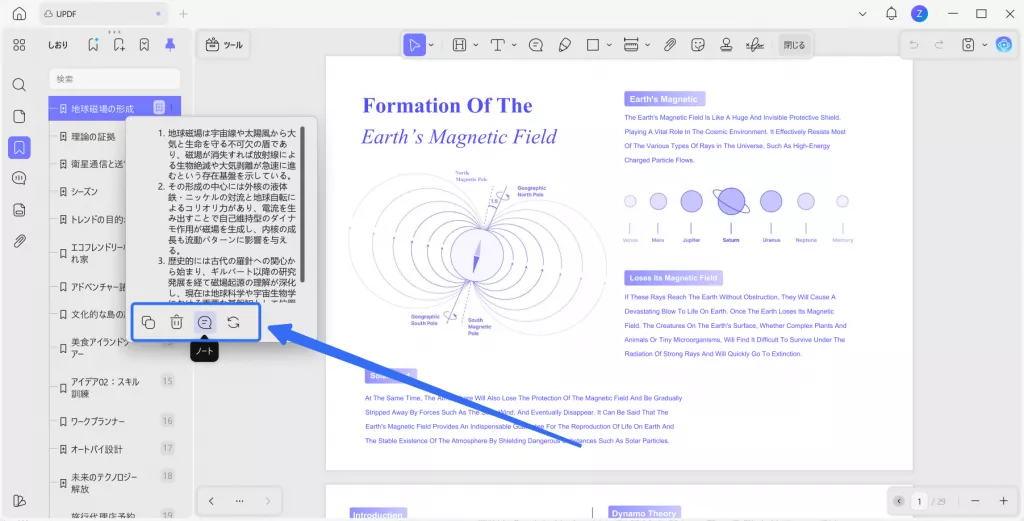Open the thumbnails grid icon in sidebar
1024x521 pixels.
(x=20, y=45)
